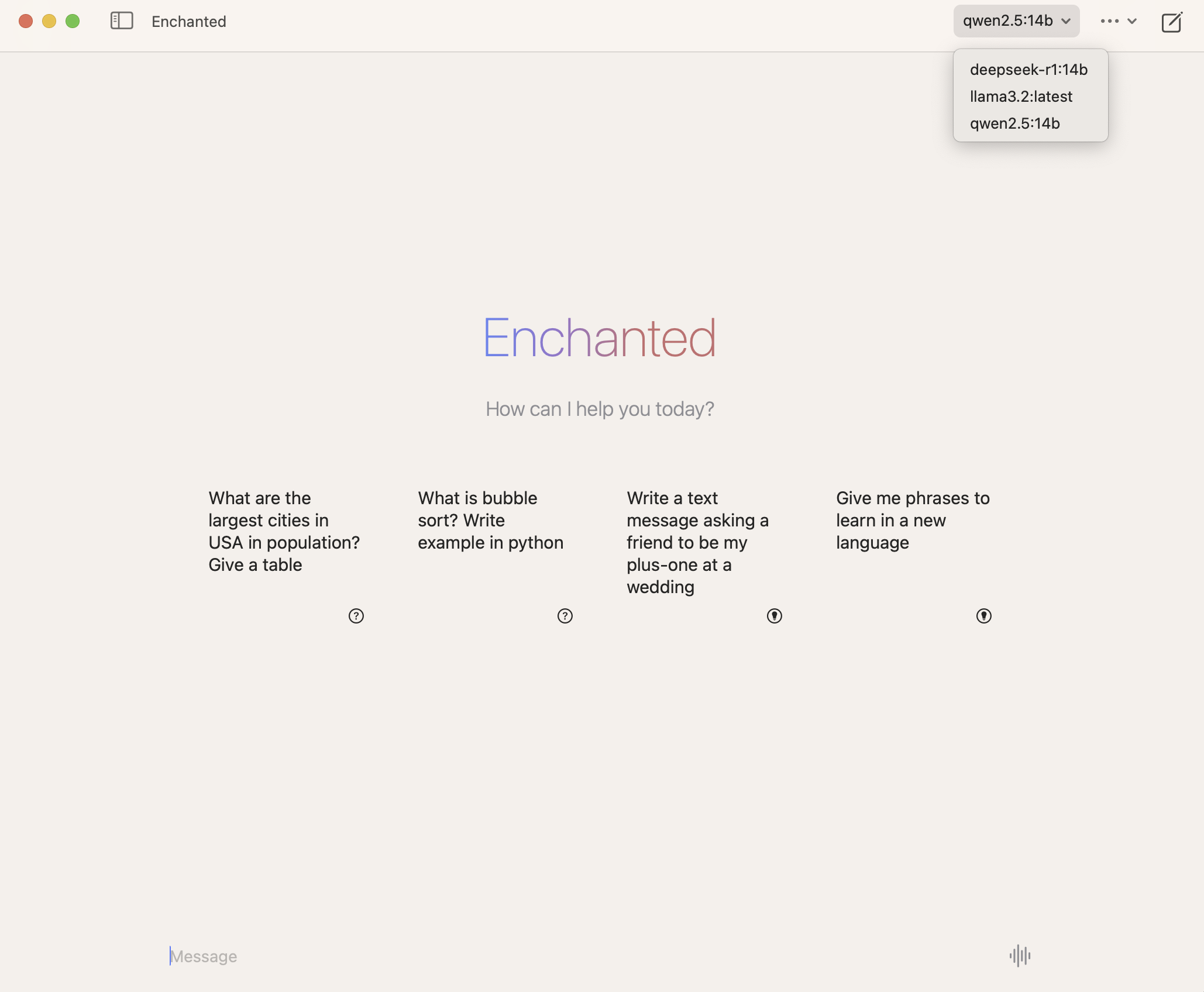
Task: Click the microphone/audio waveform icon
Action: click(1020, 955)
